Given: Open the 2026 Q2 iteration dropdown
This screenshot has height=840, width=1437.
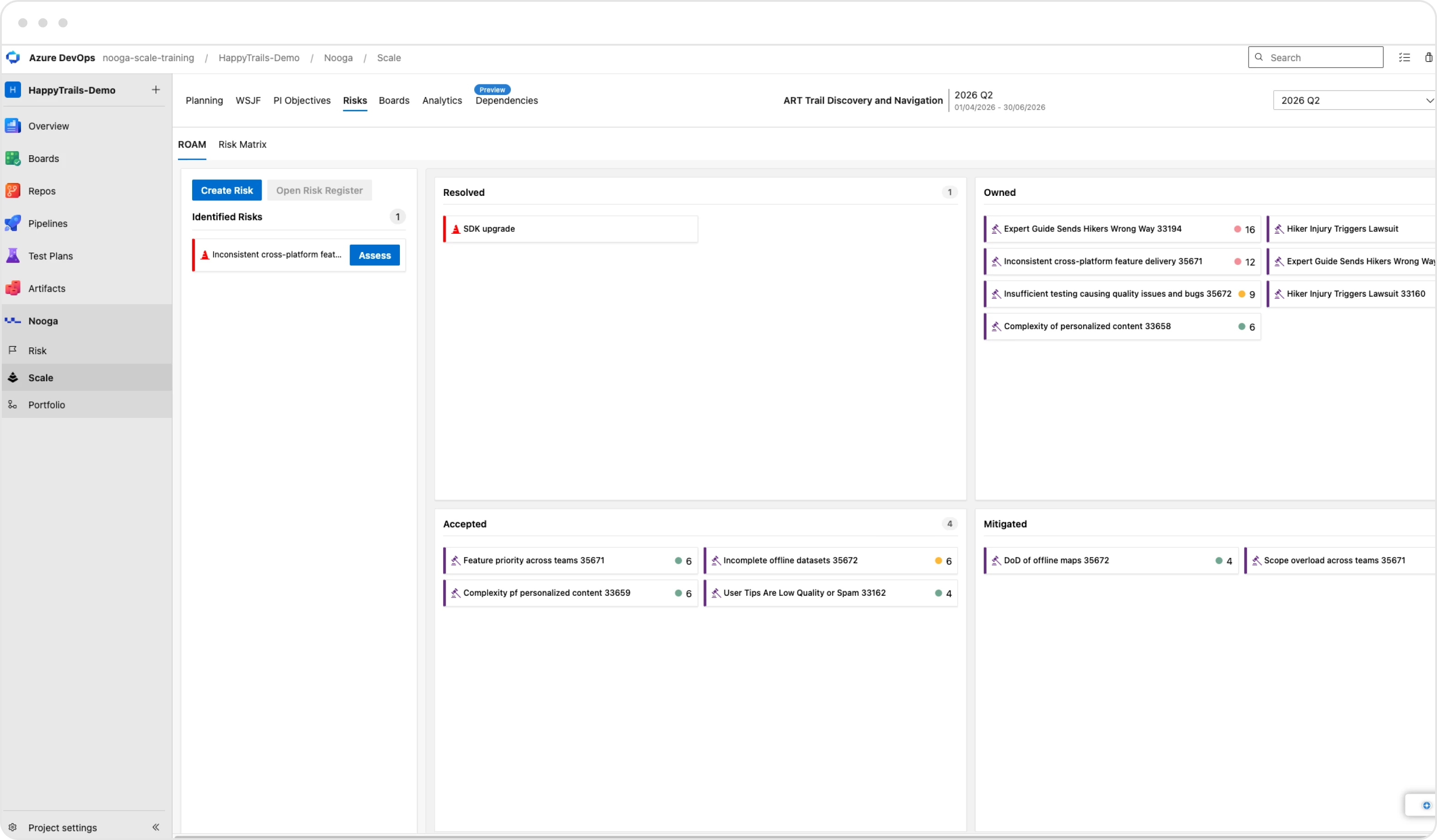Looking at the screenshot, I should (1355, 100).
